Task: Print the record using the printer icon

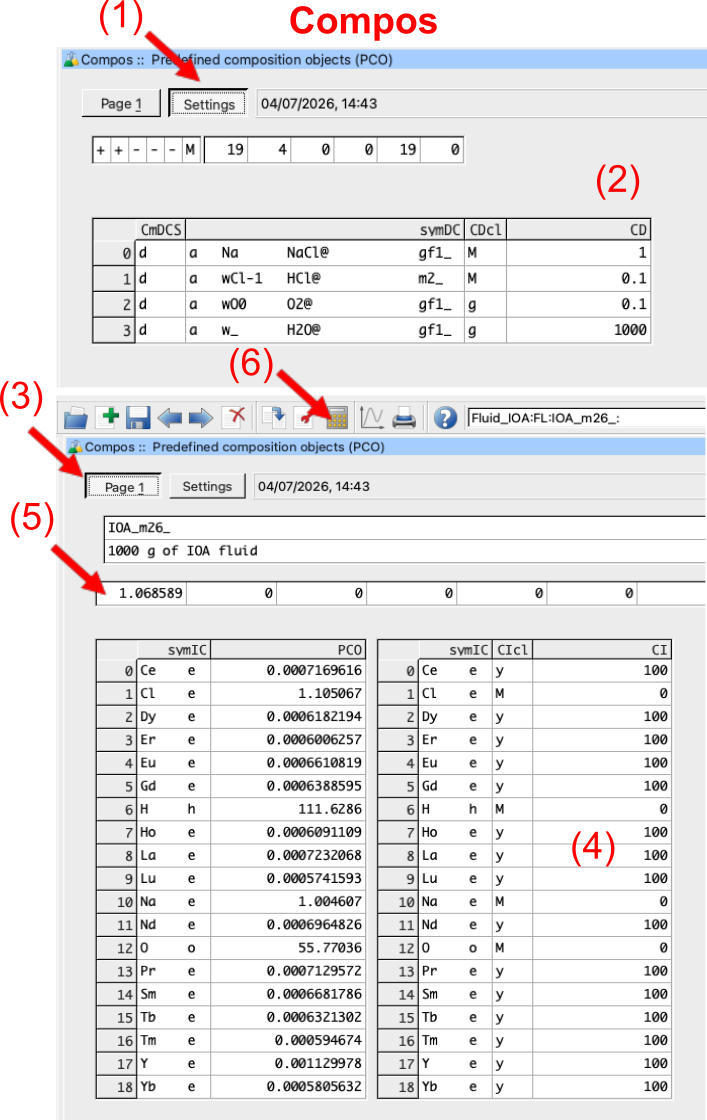Action: [404, 418]
